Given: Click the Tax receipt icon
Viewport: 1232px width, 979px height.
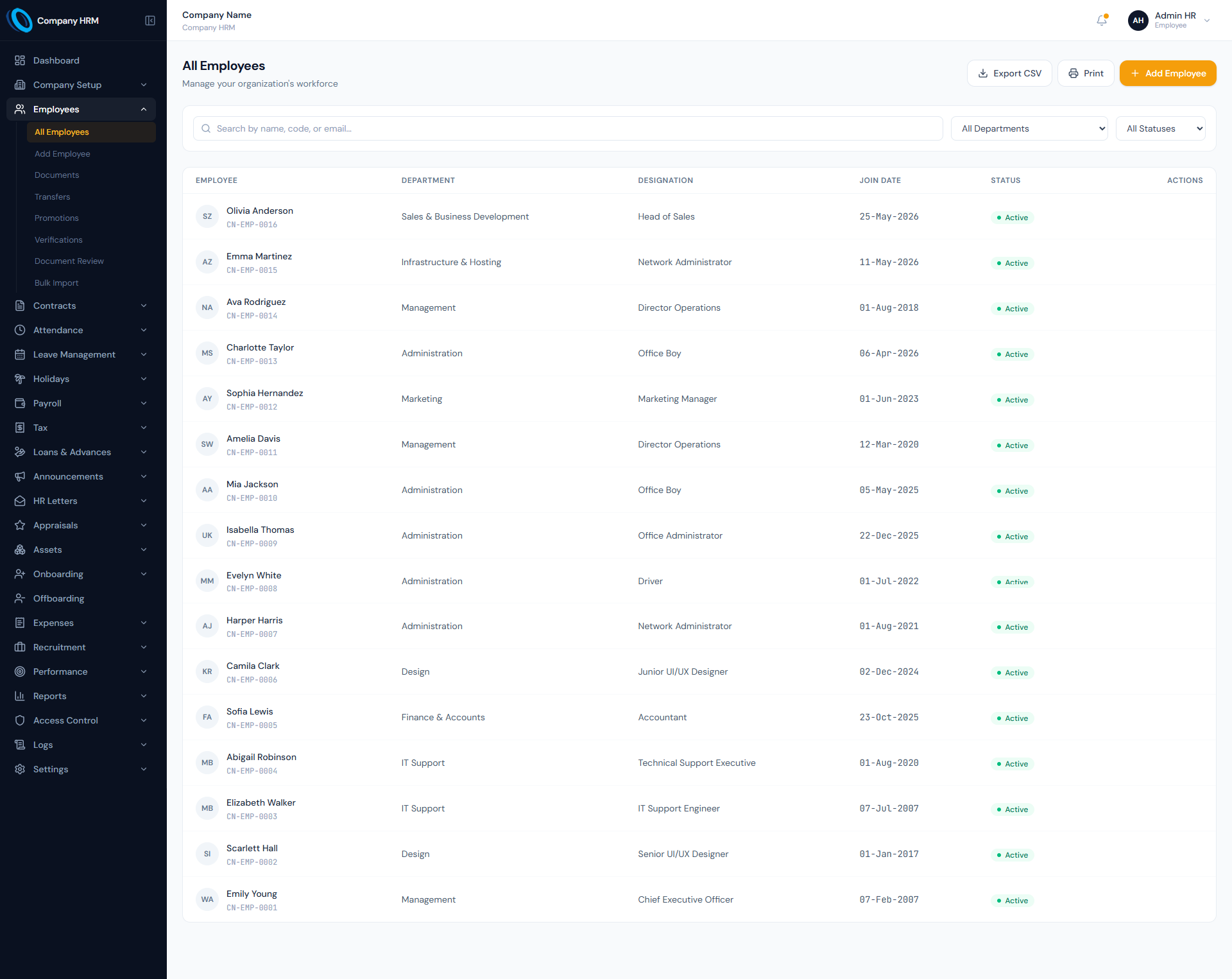Looking at the screenshot, I should [x=20, y=428].
